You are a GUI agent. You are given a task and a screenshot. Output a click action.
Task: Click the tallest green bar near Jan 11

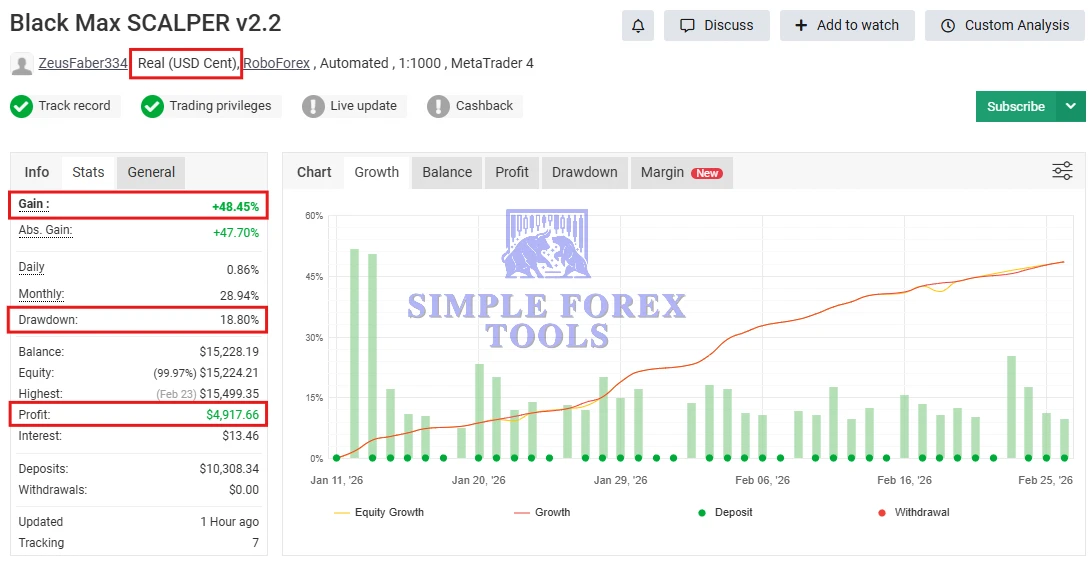click(x=354, y=353)
